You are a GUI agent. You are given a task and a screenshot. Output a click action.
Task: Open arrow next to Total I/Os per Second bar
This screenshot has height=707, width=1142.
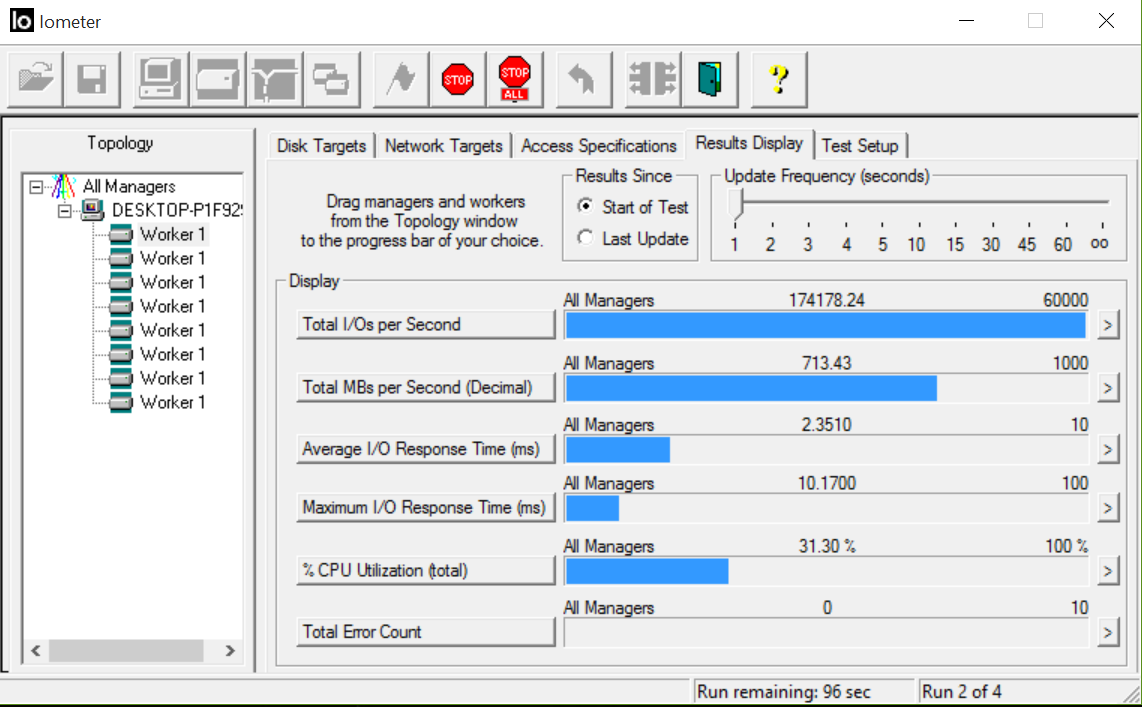pyautogui.click(x=1107, y=325)
